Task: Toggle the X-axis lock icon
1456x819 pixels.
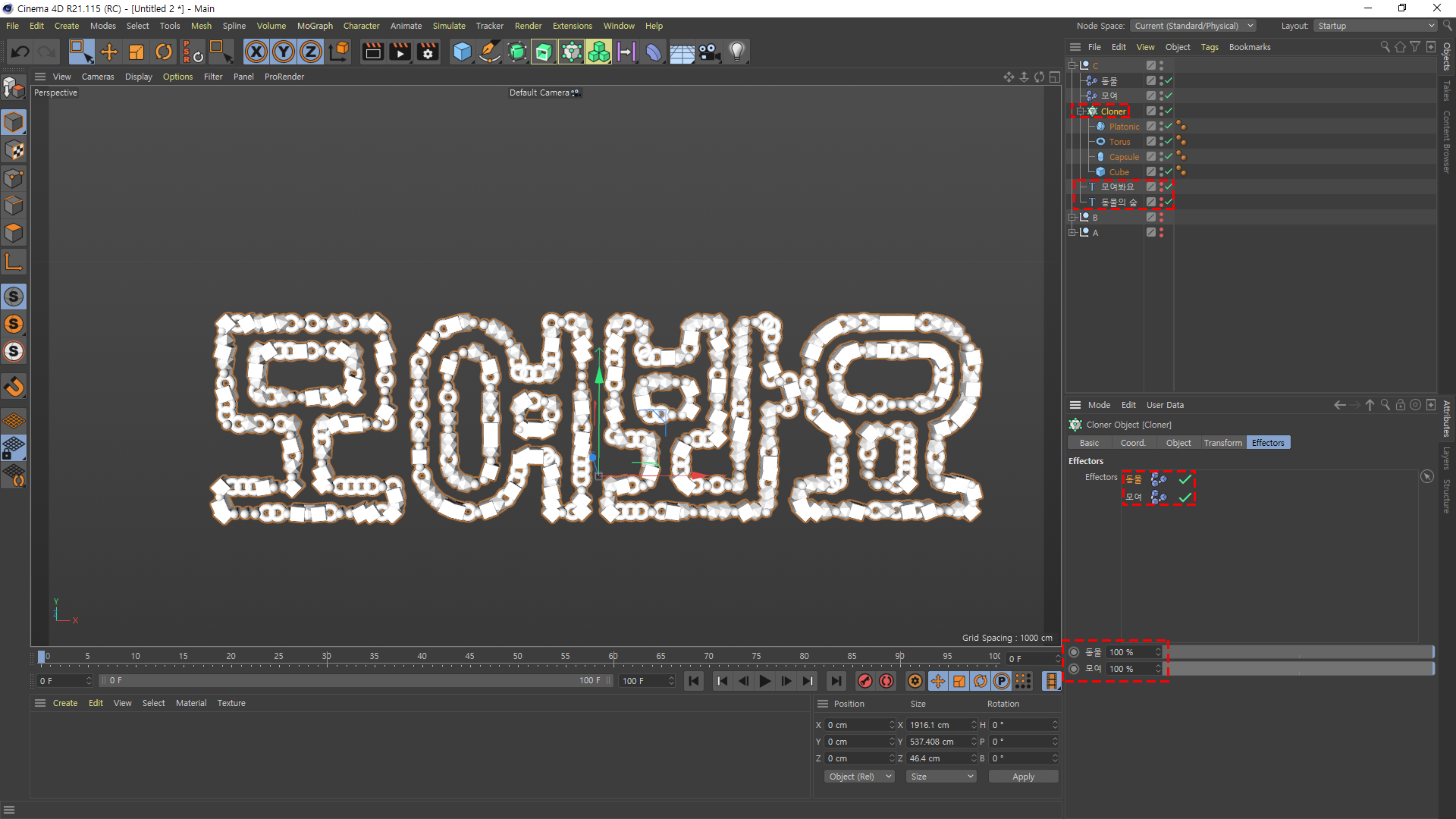Action: (256, 52)
